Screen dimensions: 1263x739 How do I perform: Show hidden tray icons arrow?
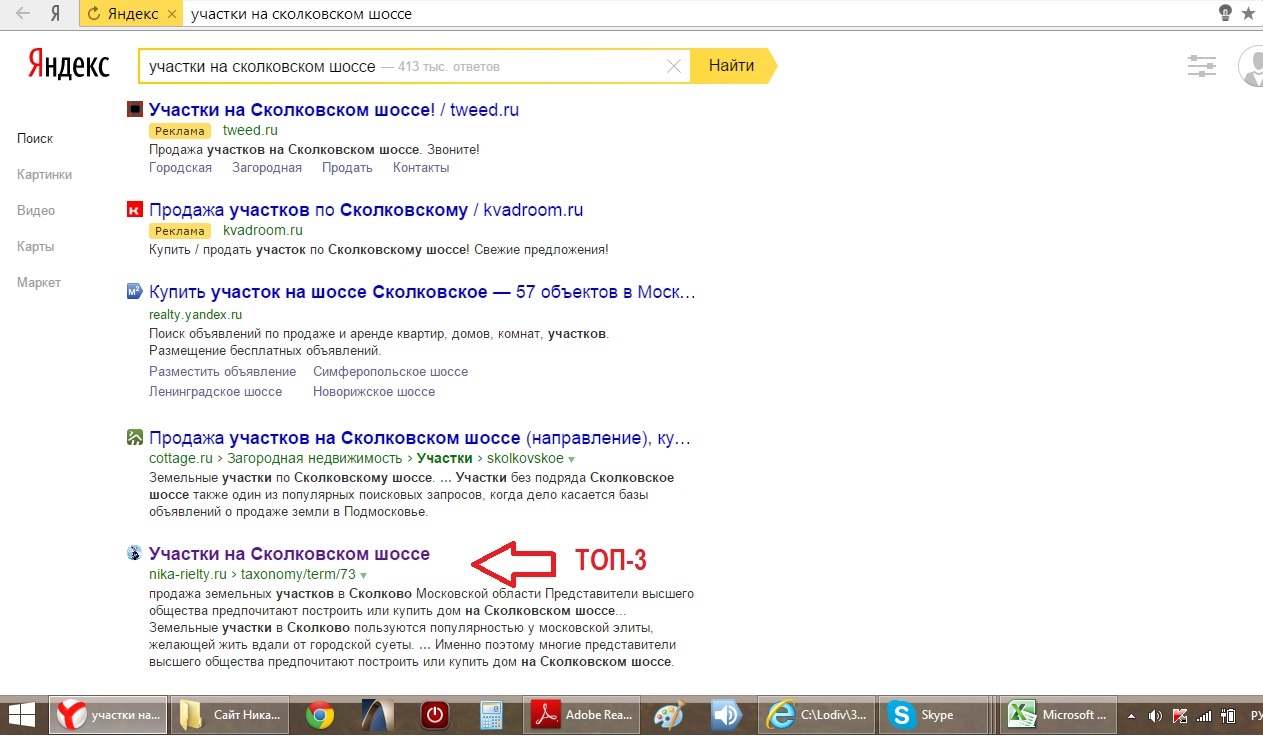tap(1132, 716)
